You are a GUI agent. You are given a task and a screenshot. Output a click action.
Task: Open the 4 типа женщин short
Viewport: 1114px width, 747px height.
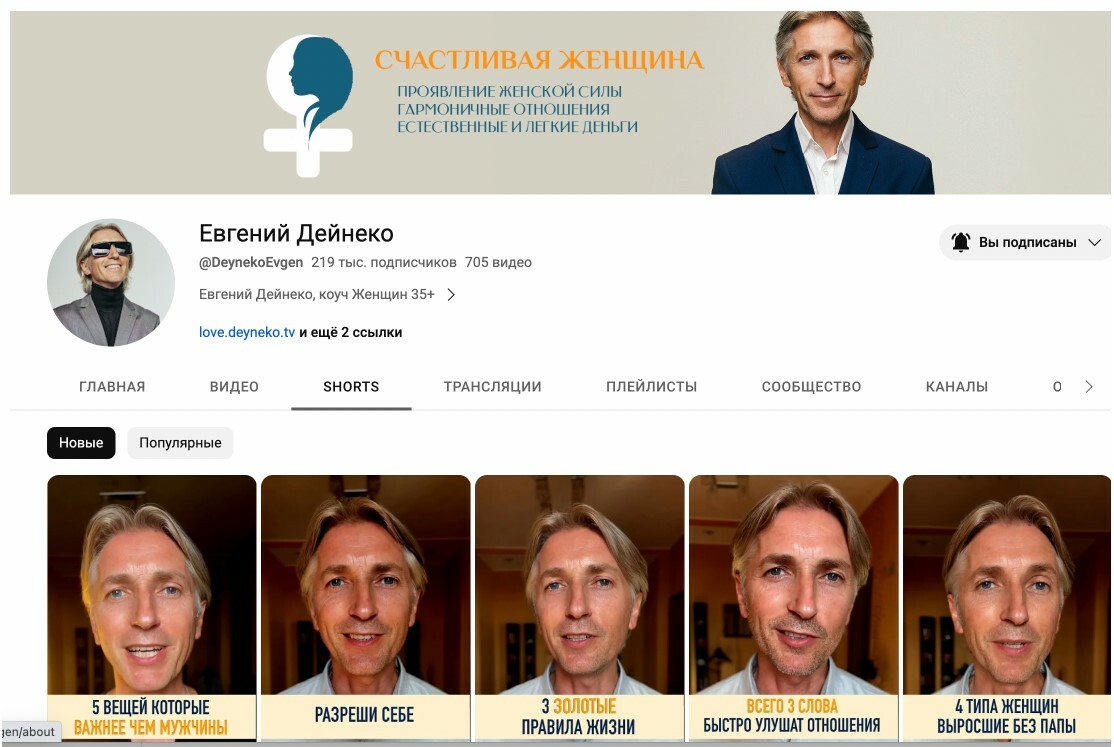1006,608
